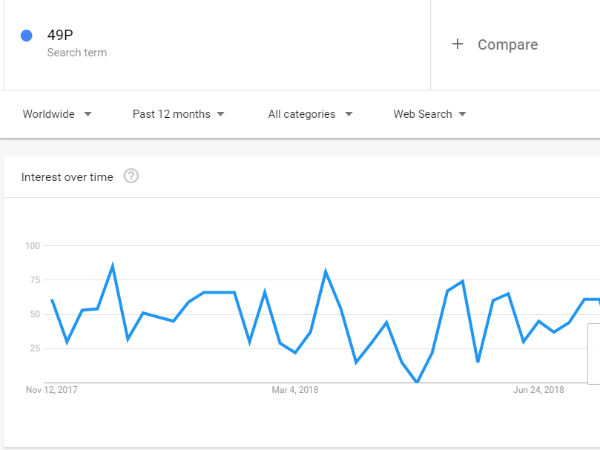Viewport: 600px width, 450px height.
Task: Open the All categories dropdown
Action: (310, 114)
